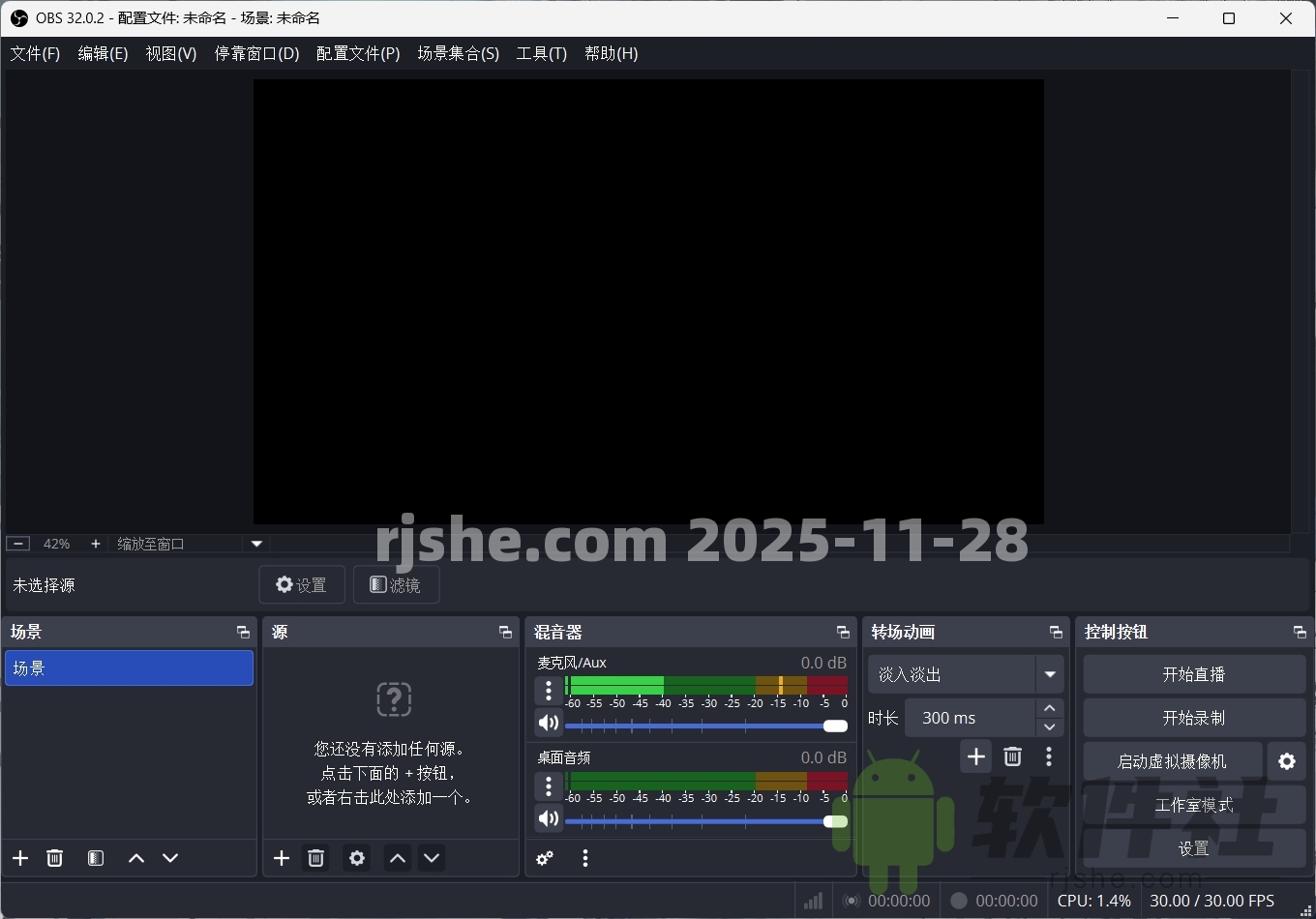Viewport: 1316px width, 919px height.
Task: Mute the 桌面音频 audio channel
Action: [548, 818]
